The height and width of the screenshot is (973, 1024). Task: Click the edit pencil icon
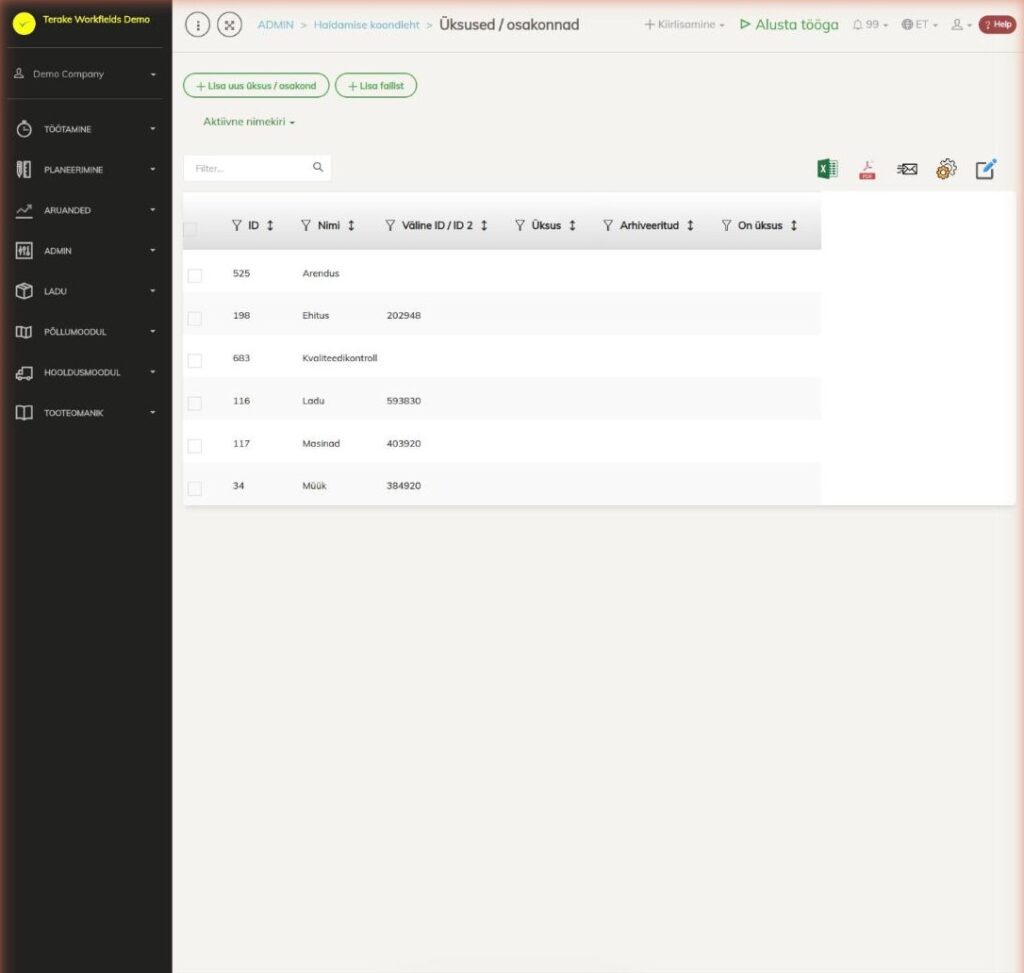coord(986,169)
